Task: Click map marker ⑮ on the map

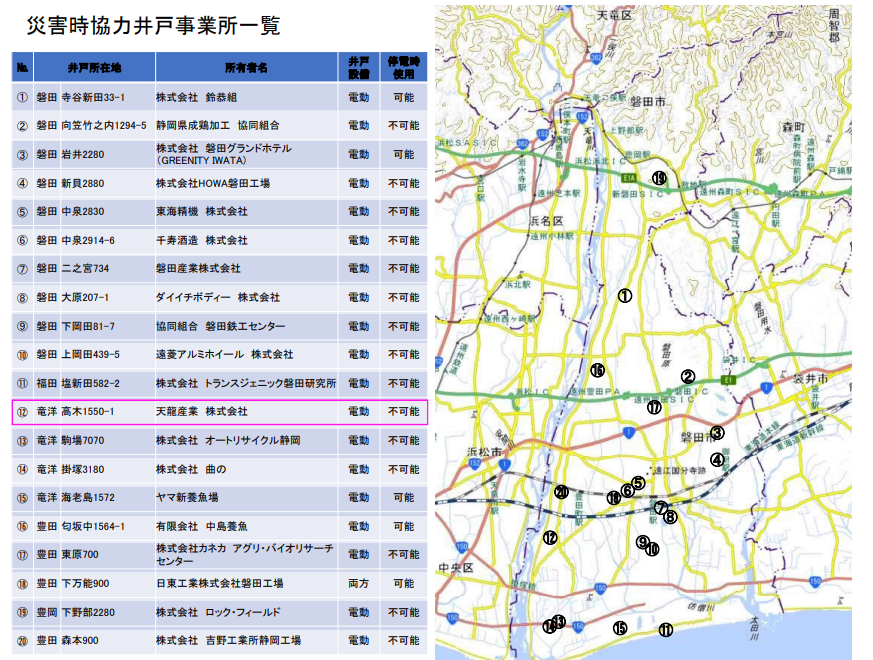Action: (x=620, y=628)
